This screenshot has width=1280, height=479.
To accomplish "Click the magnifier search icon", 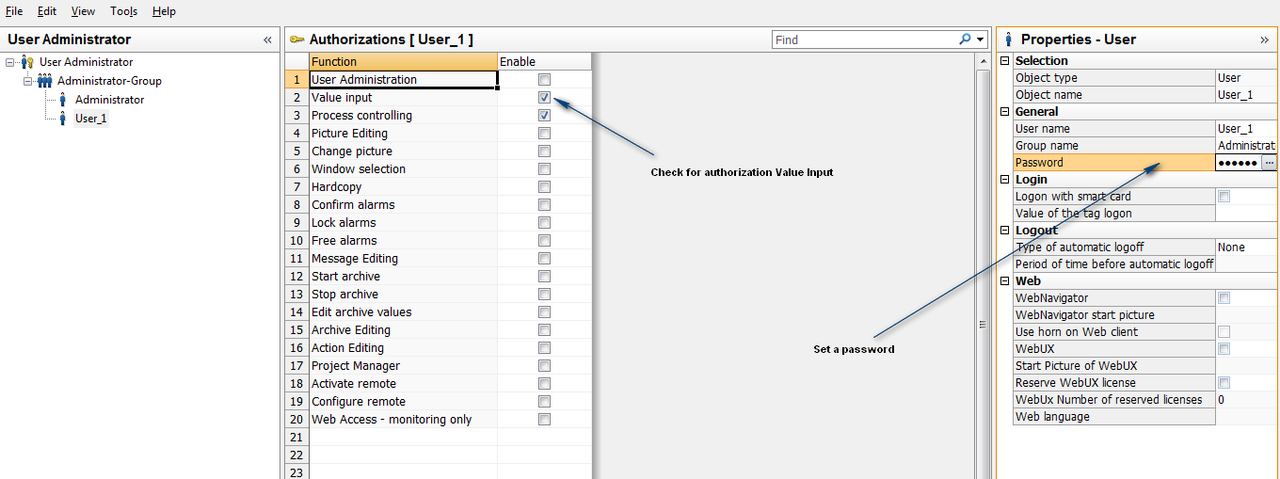I will [x=965, y=40].
